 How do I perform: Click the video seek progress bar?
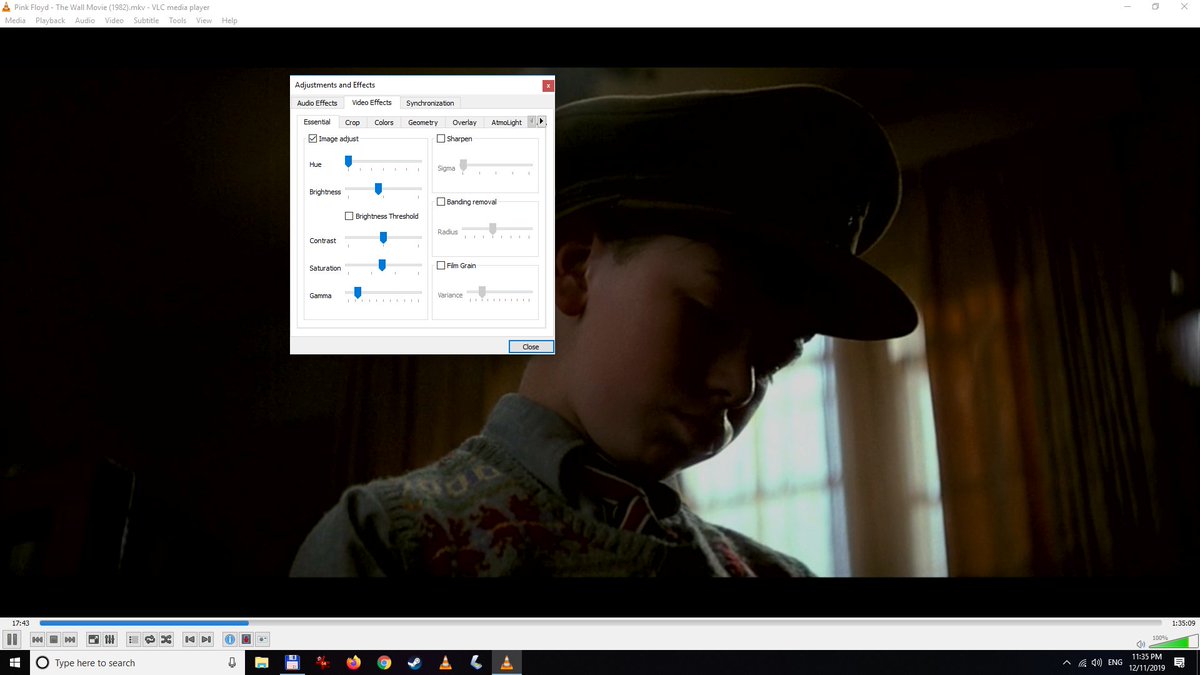[600, 623]
